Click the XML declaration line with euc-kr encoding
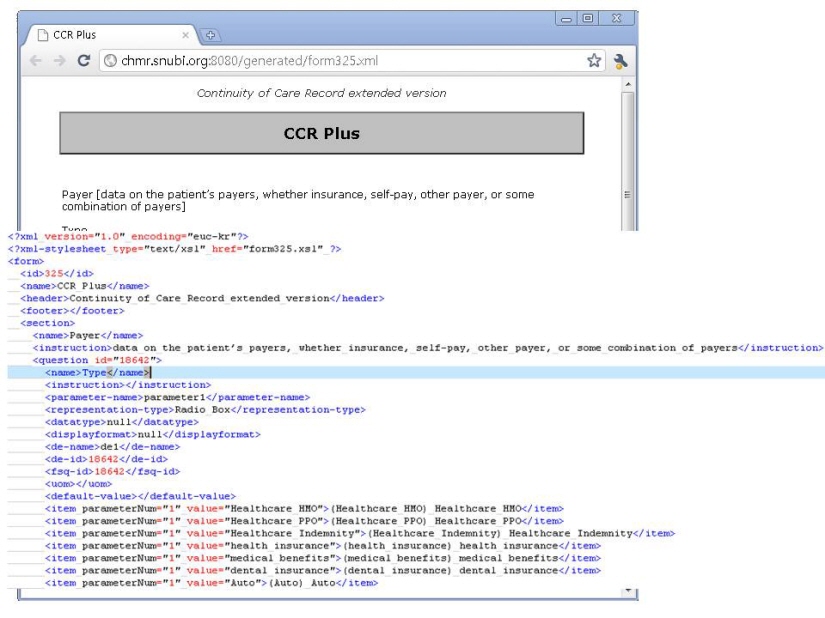Image resolution: width=825 pixels, height=618 pixels. coord(128,237)
